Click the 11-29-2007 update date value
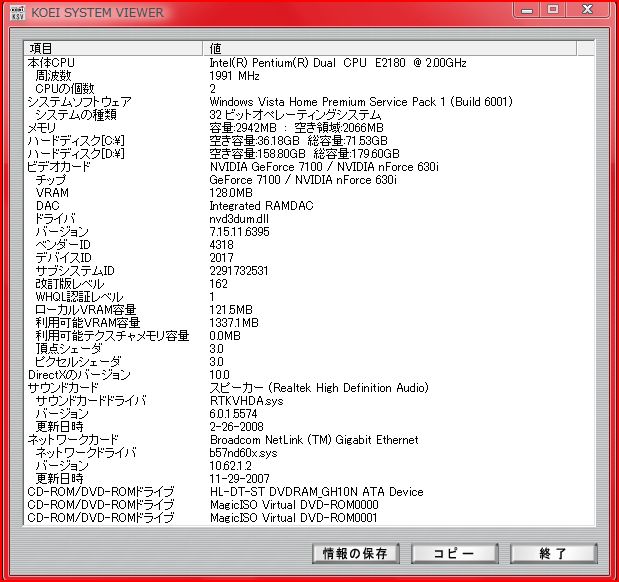Screen dimensions: 619x582 [x=239, y=479]
